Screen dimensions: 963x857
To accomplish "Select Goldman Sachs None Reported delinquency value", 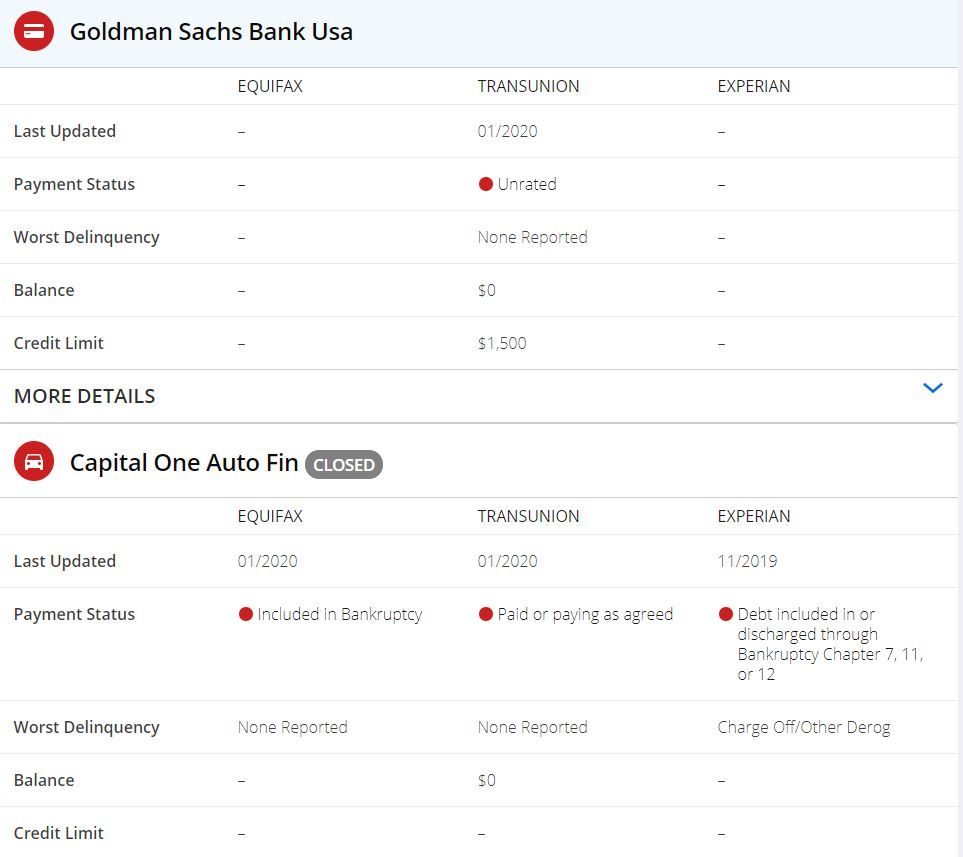I will click(x=532, y=237).
